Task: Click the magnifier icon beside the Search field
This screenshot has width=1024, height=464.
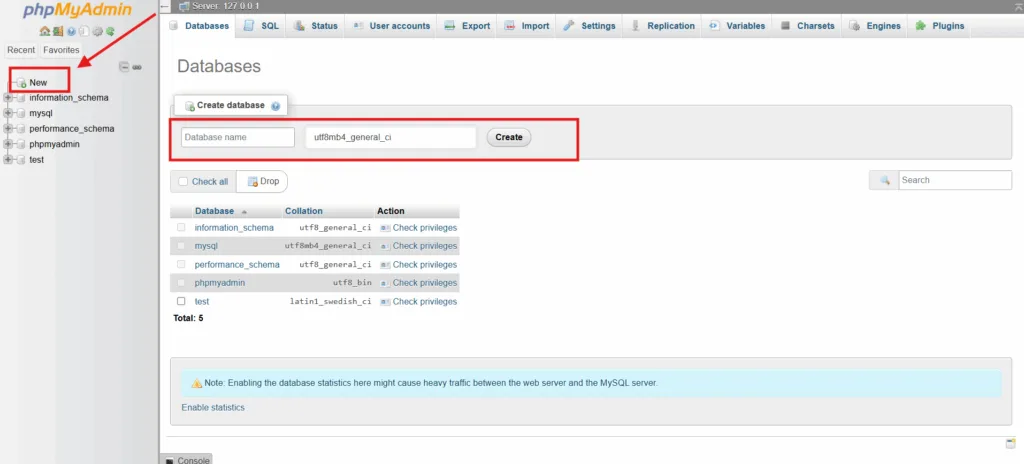Action: (x=885, y=180)
